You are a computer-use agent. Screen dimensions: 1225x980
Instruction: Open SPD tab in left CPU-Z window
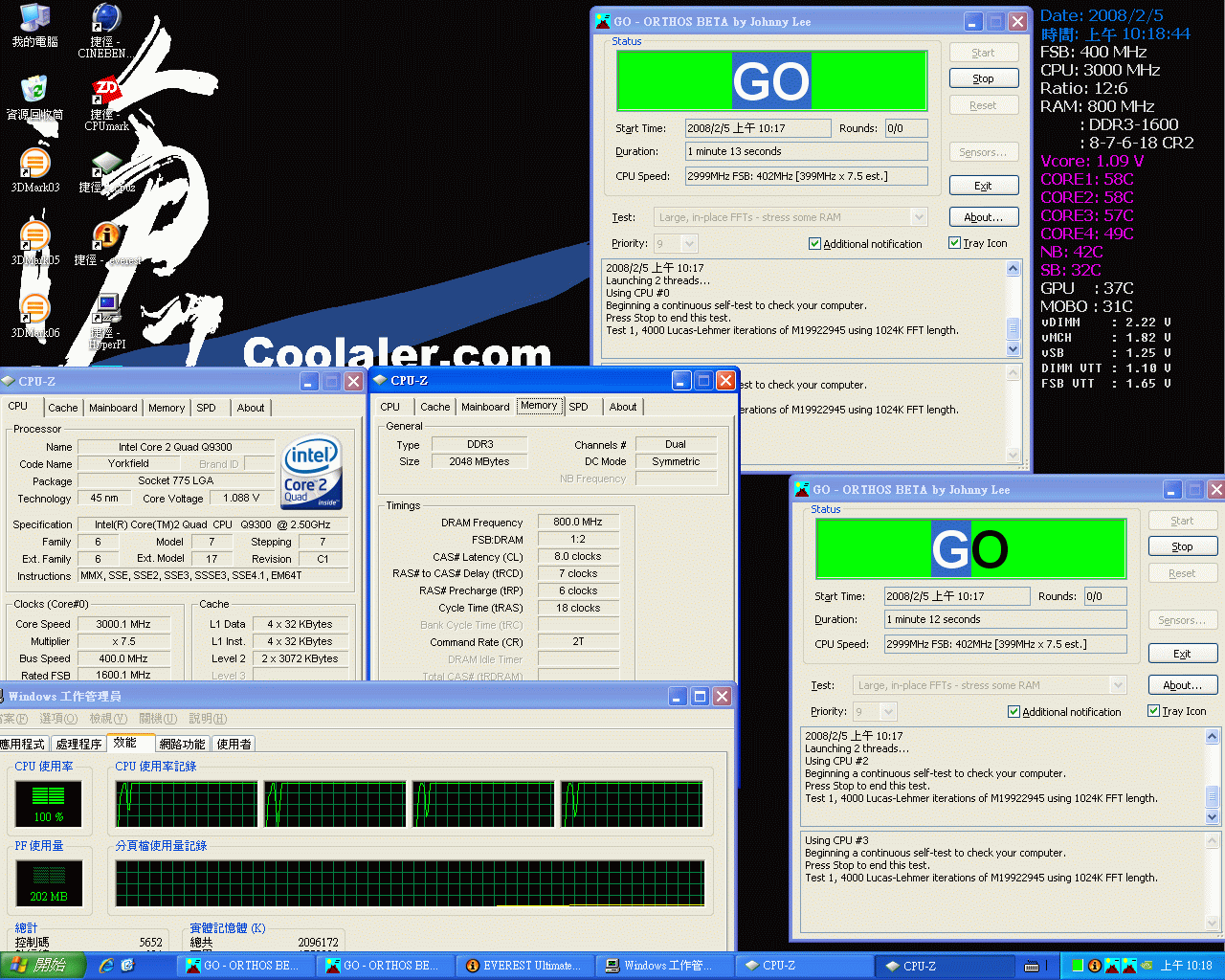[x=206, y=408]
